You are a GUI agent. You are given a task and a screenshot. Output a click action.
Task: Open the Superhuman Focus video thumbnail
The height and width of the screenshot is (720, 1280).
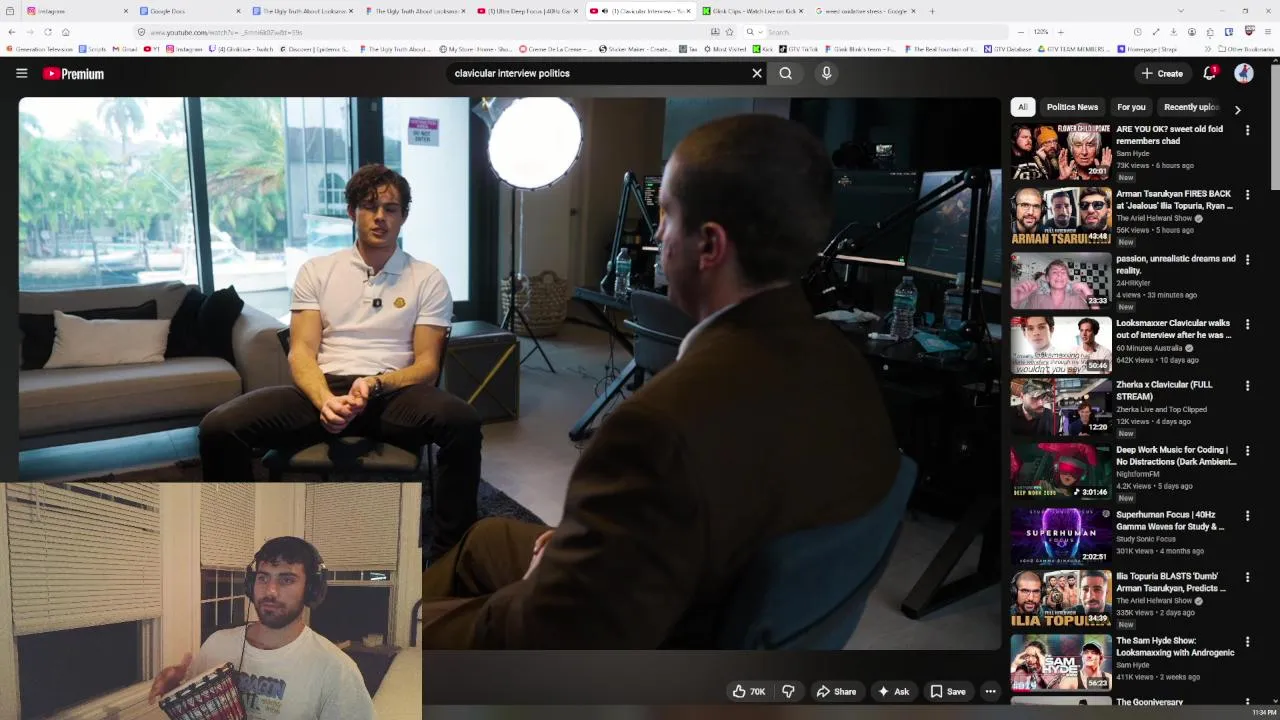[x=1060, y=536]
